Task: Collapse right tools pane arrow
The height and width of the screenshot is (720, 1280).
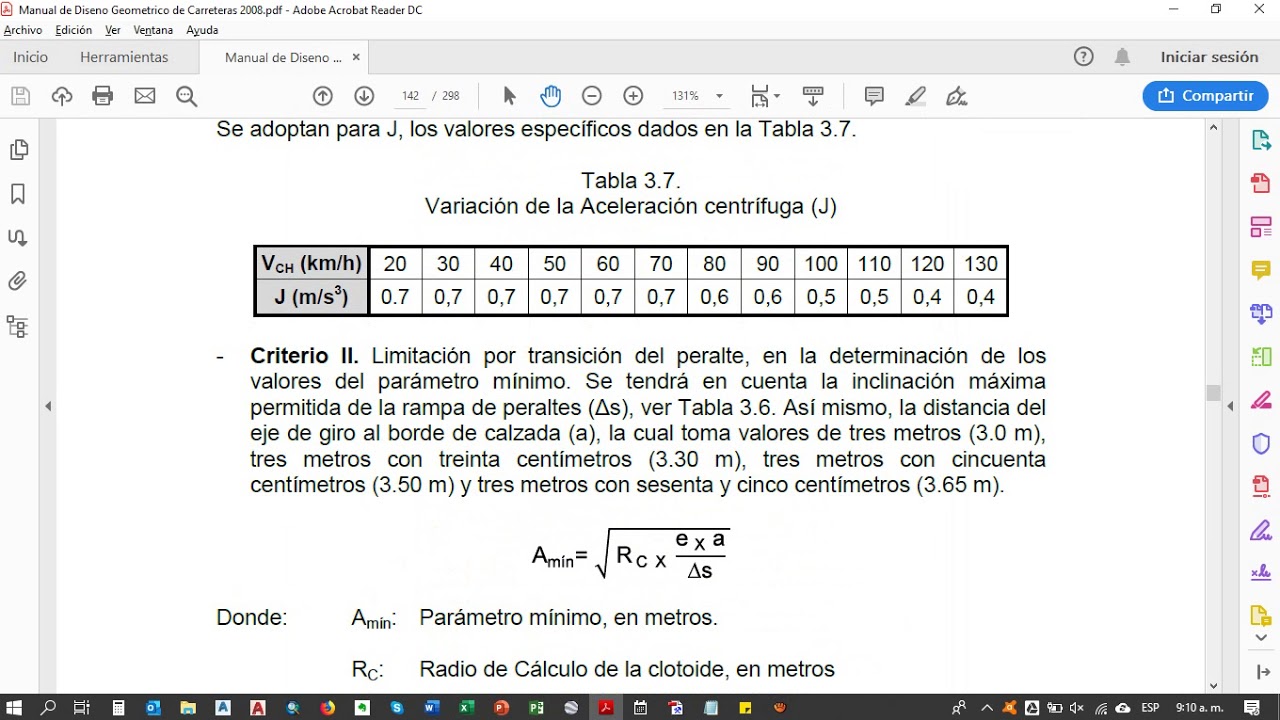Action: [1261, 672]
